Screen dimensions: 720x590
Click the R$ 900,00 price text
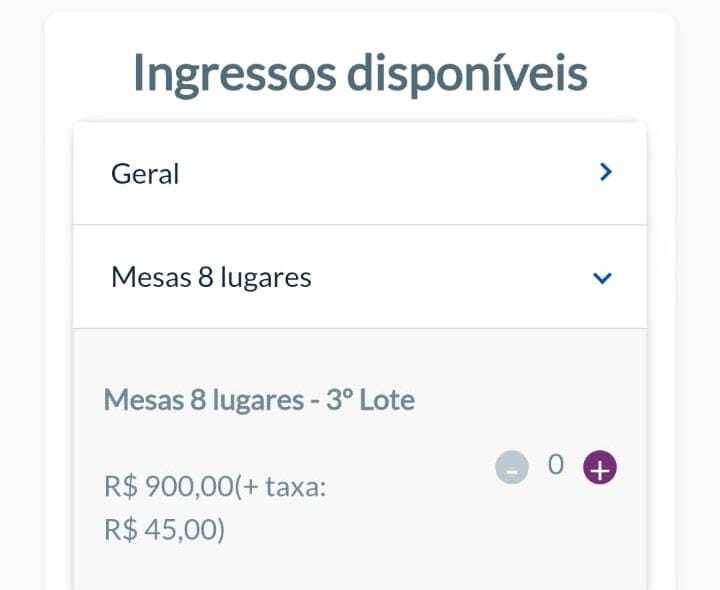169,487
